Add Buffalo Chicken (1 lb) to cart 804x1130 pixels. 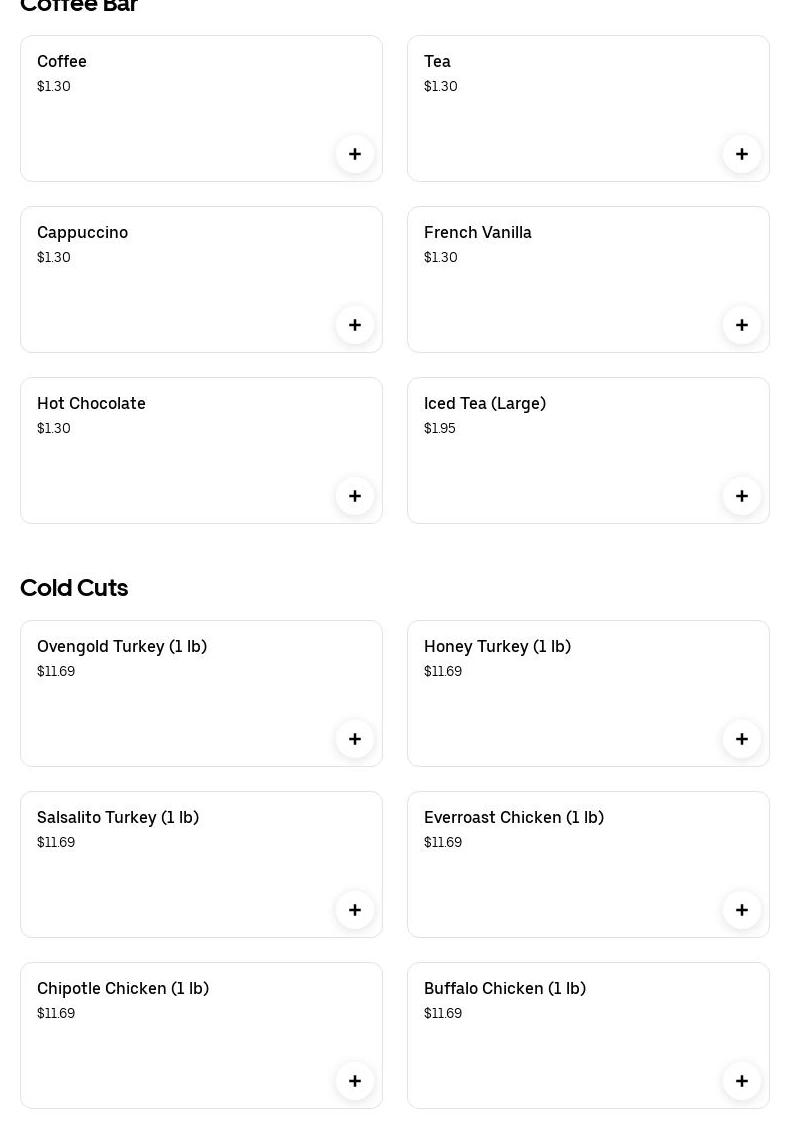point(742,1081)
